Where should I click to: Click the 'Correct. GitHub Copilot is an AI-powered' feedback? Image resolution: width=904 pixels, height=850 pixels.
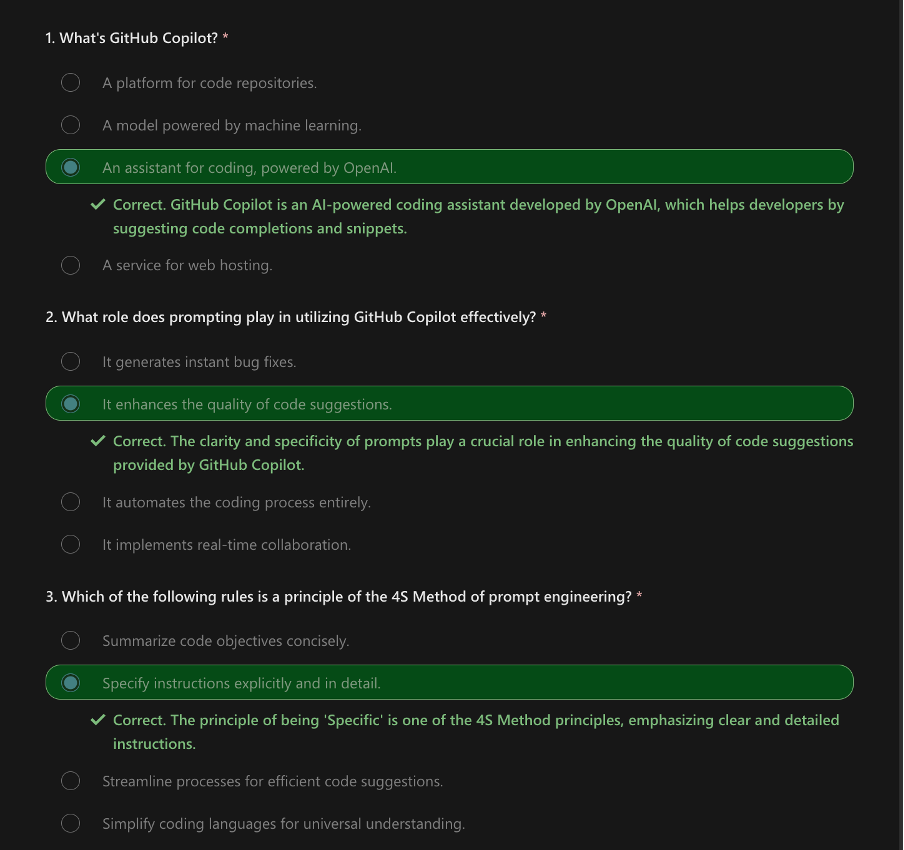(x=479, y=216)
